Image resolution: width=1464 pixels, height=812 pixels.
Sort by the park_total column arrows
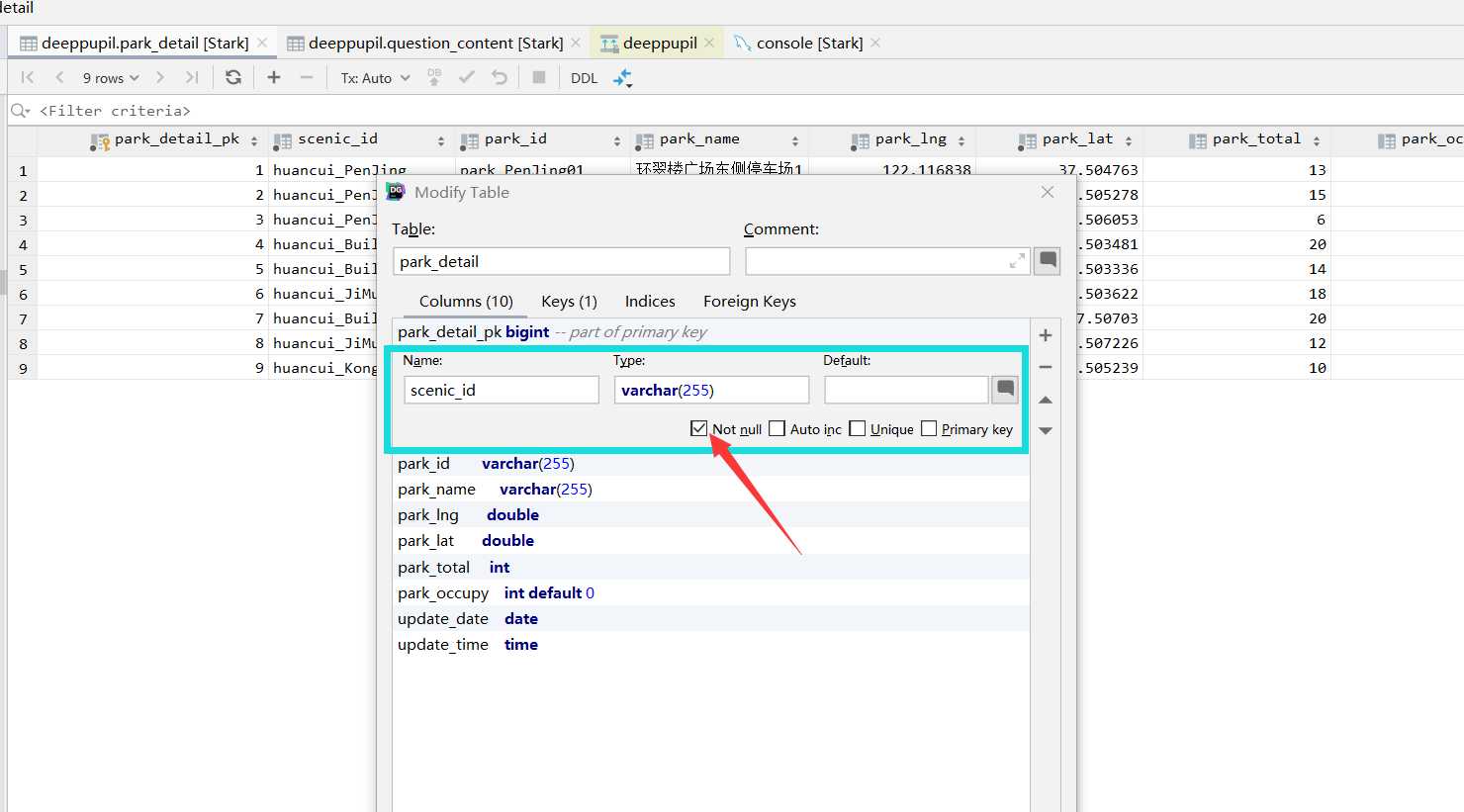pos(1317,140)
